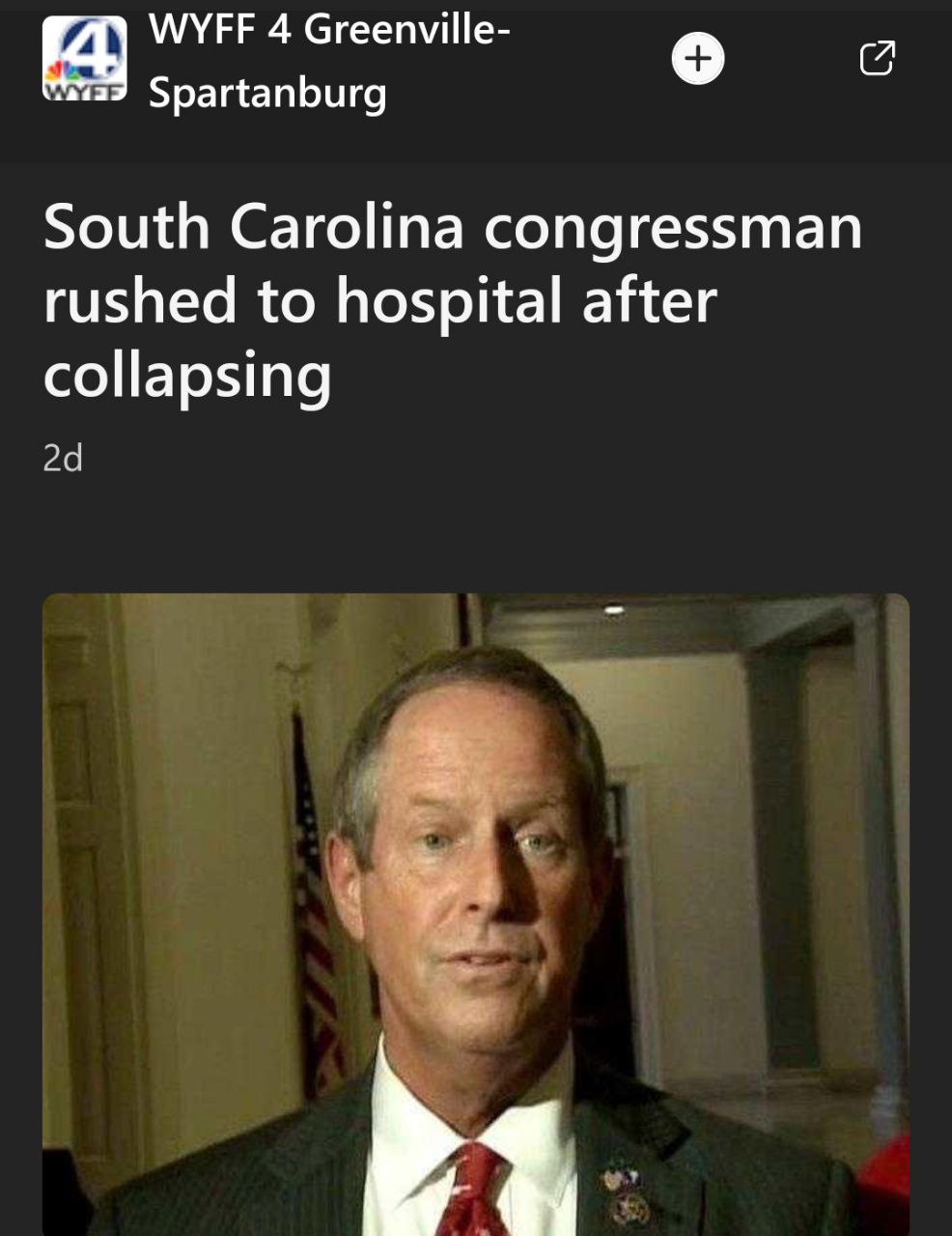Tap the WYFF 4 channel logo

click(85, 59)
